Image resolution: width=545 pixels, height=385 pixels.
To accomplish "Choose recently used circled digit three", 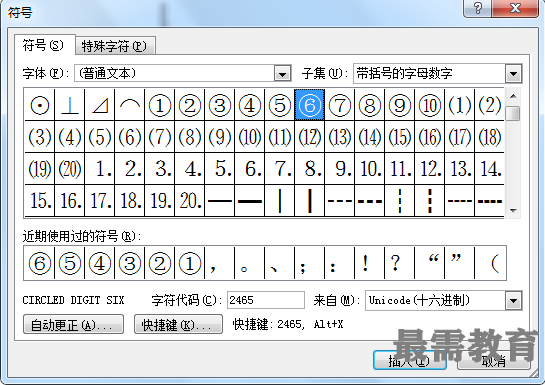I will point(130,263).
